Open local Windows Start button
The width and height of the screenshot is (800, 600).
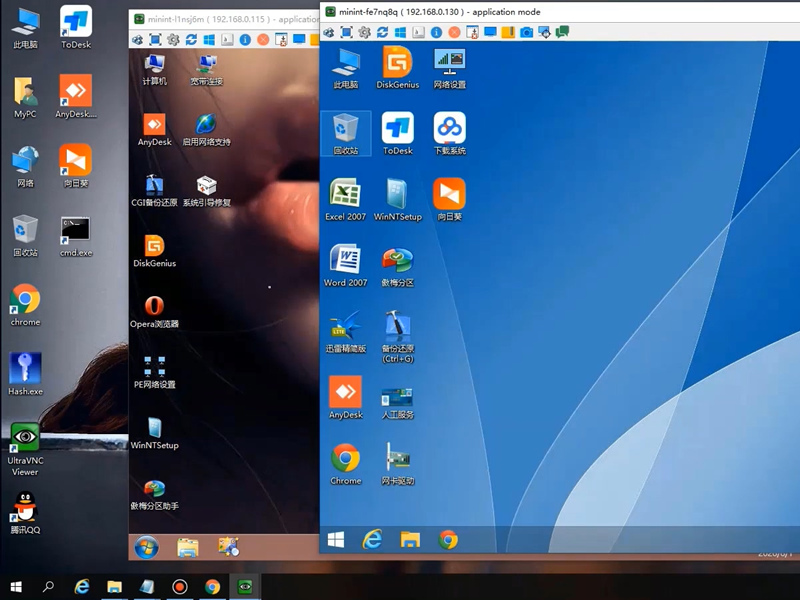pyautogui.click(x=16, y=587)
